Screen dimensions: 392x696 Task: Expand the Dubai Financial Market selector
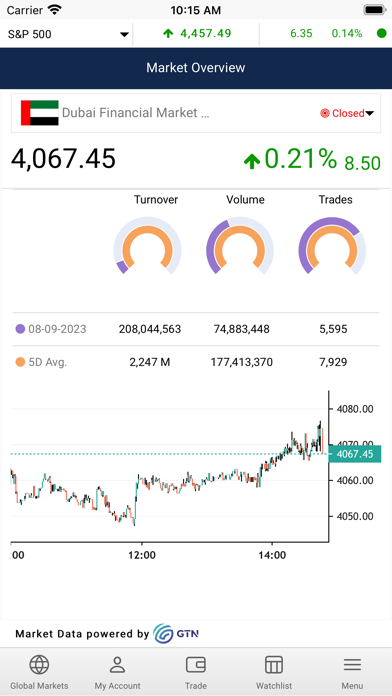click(196, 113)
